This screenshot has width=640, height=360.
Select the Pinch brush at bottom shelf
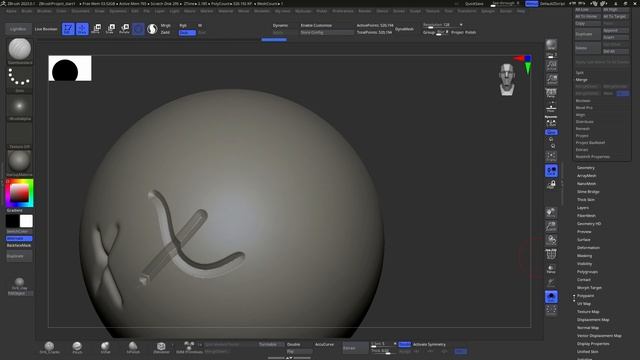(x=77, y=348)
